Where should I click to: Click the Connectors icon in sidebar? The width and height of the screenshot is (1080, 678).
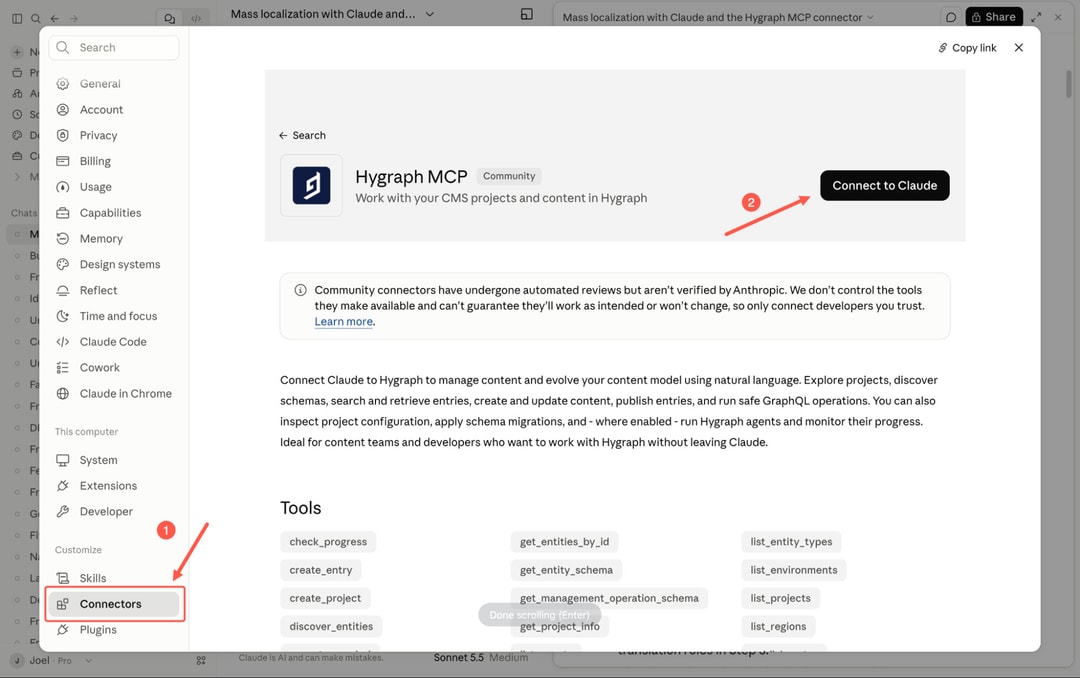click(63, 604)
